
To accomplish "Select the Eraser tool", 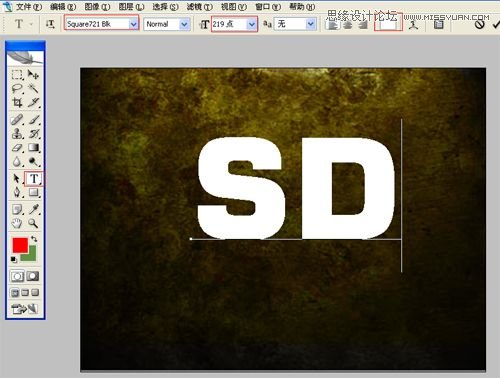I will pyautogui.click(x=17, y=147).
